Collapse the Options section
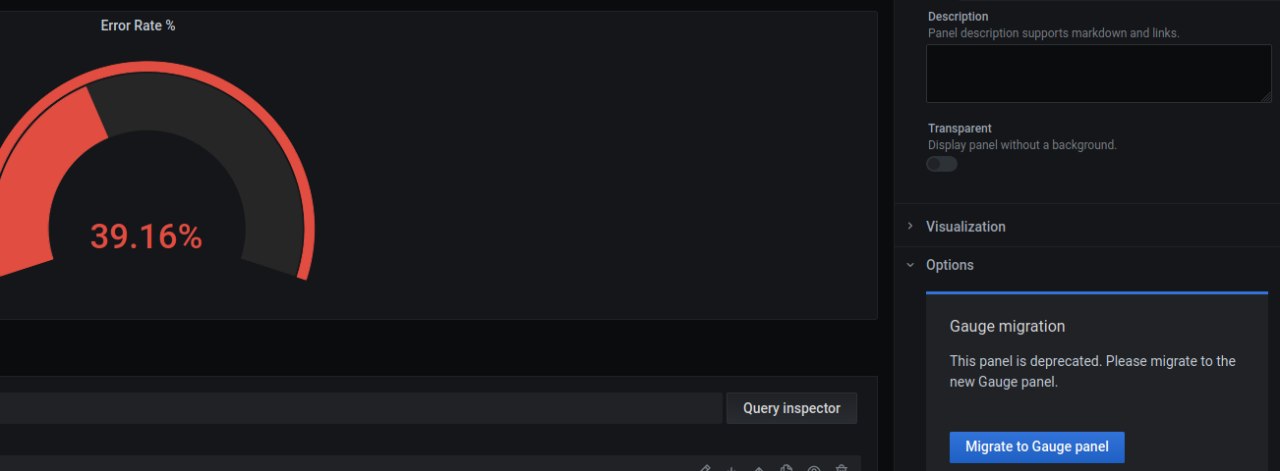This screenshot has height=471, width=1280. click(x=1087, y=265)
